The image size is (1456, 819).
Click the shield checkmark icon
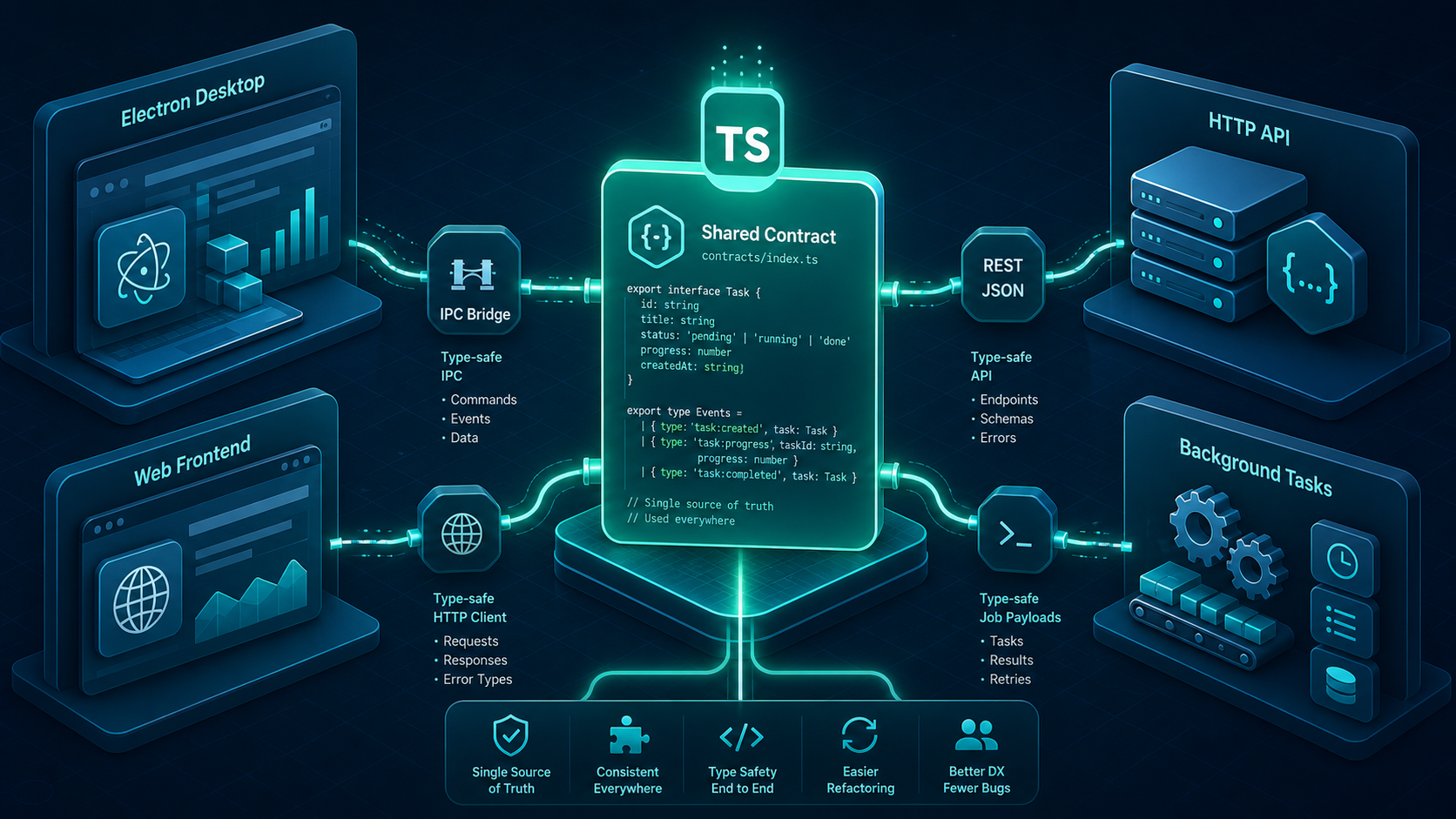click(510, 736)
